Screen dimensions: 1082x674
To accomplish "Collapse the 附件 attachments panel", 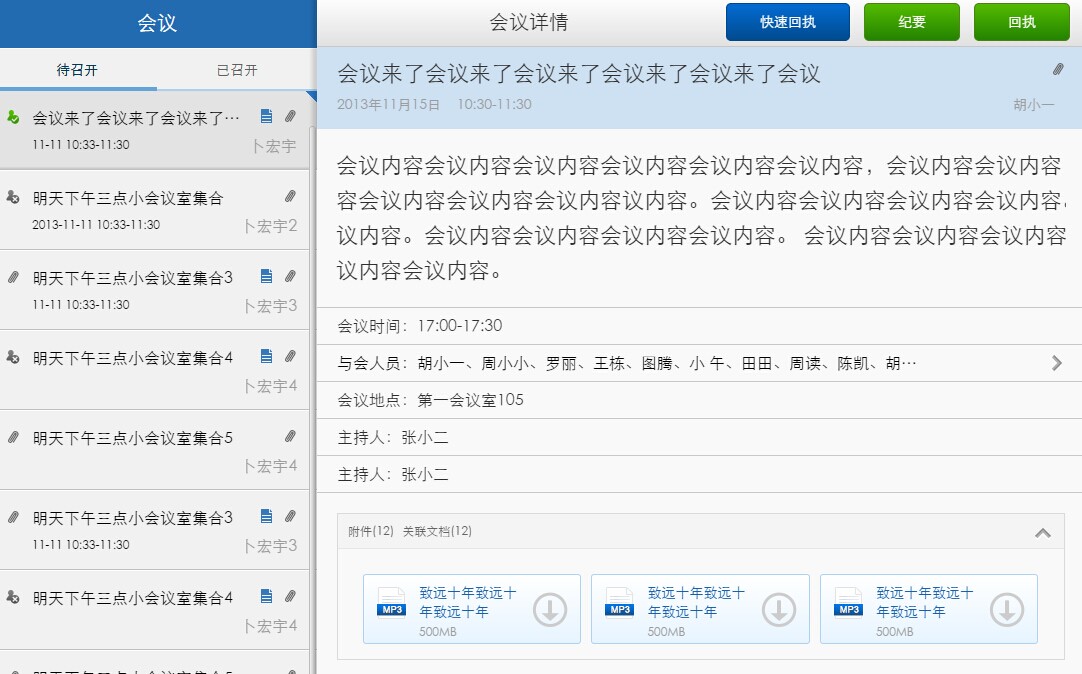I will pos(1043,533).
